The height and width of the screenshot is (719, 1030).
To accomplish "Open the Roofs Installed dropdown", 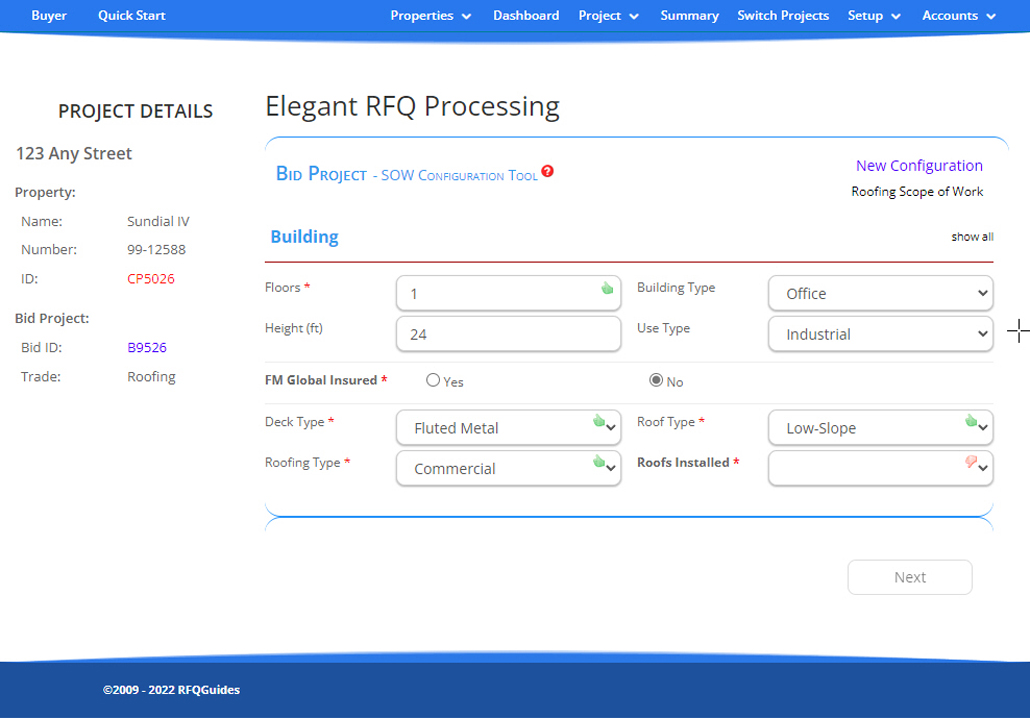I will [880, 469].
